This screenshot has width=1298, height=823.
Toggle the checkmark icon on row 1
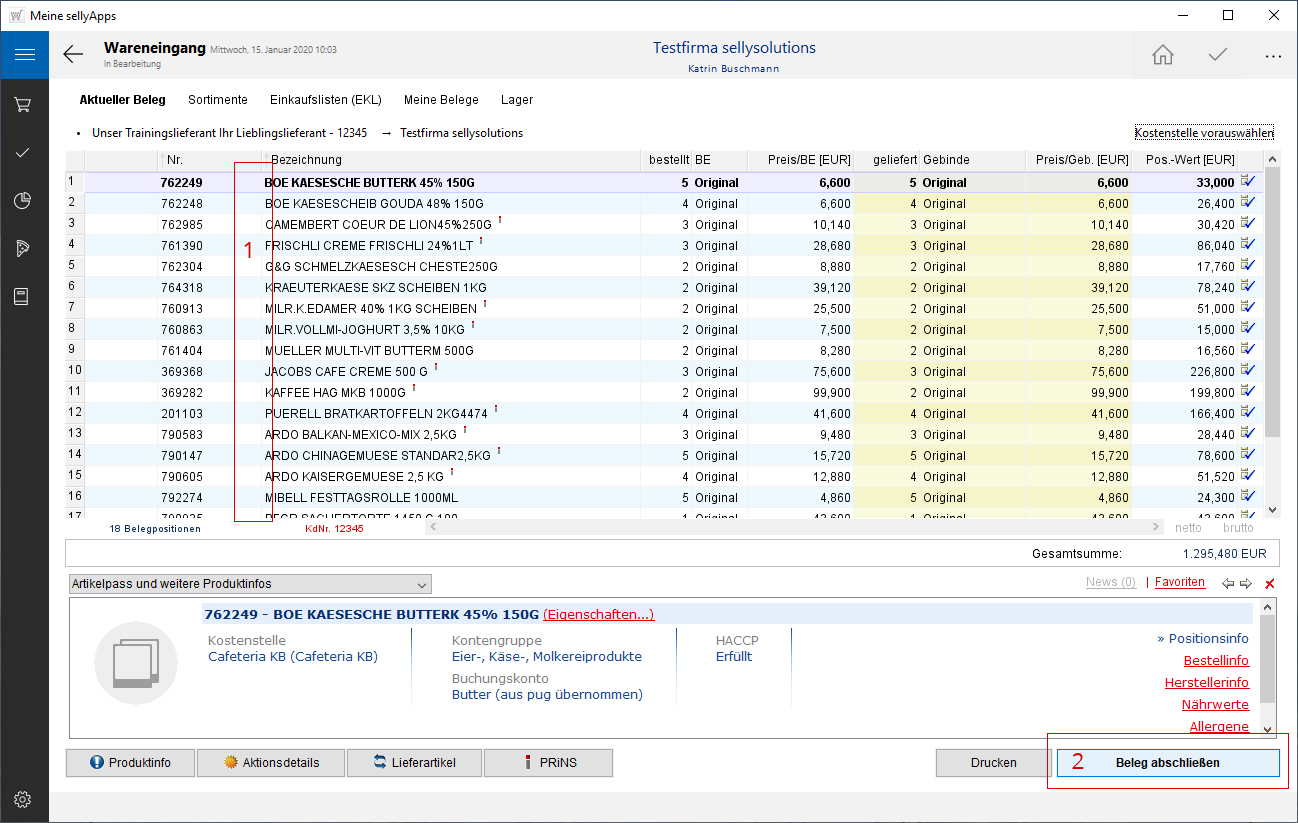(1248, 181)
